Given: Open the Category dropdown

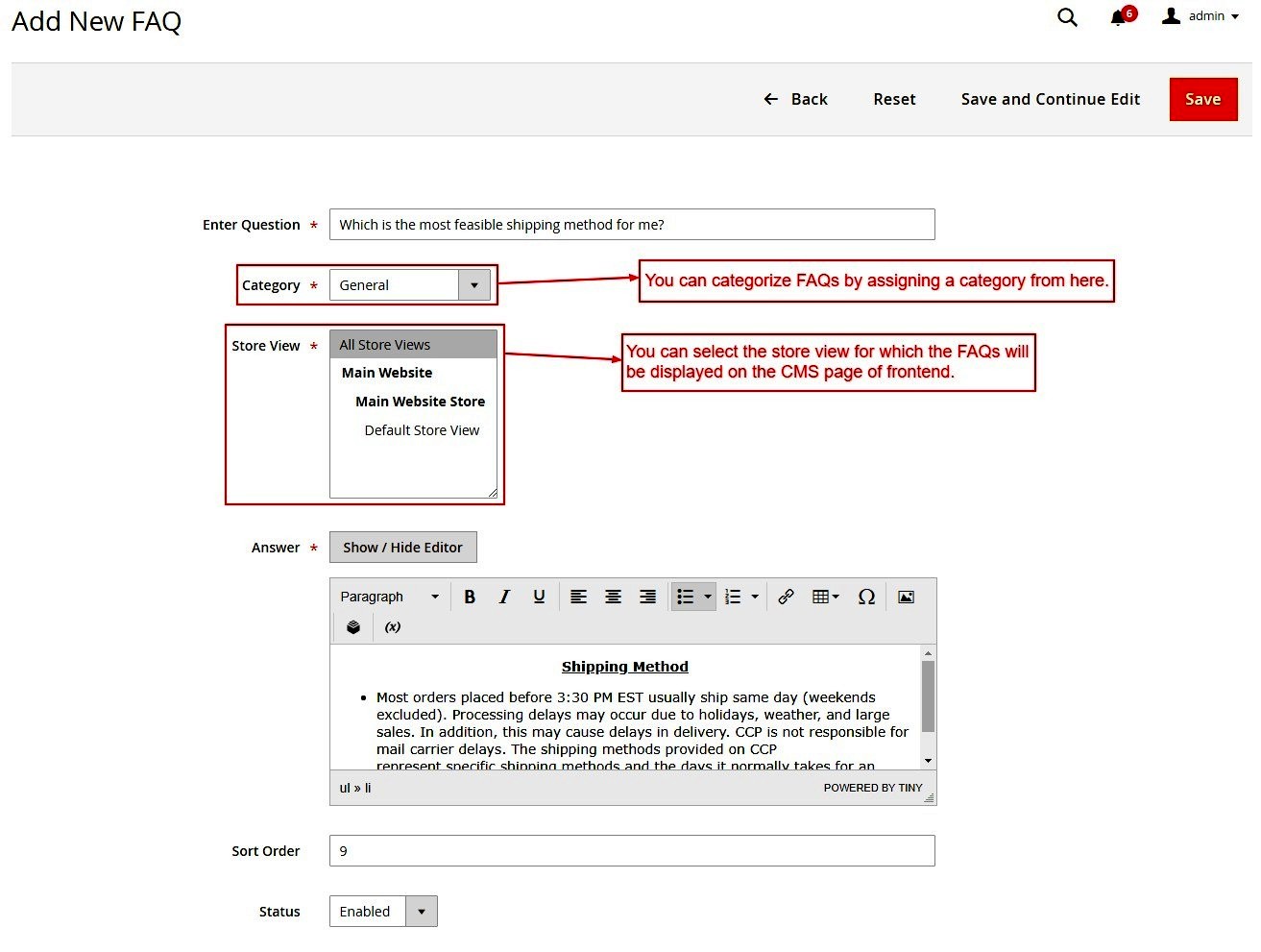Looking at the screenshot, I should pyautogui.click(x=474, y=284).
